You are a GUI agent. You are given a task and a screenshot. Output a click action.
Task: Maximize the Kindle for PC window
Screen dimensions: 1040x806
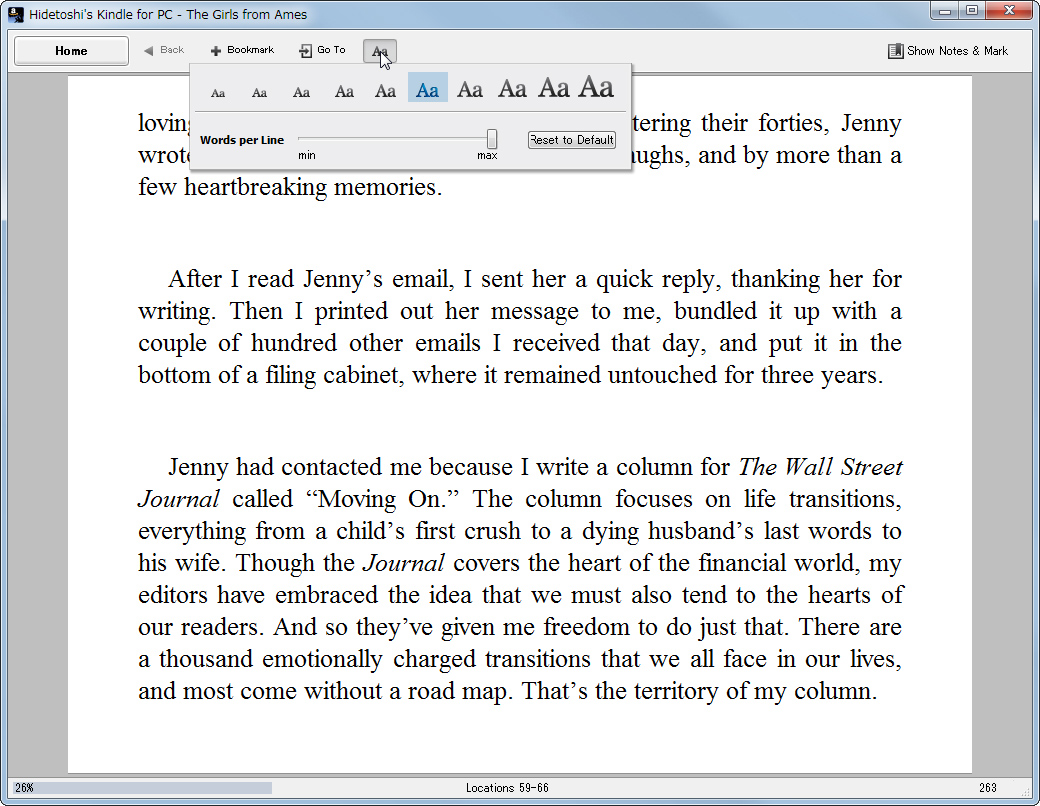[972, 11]
